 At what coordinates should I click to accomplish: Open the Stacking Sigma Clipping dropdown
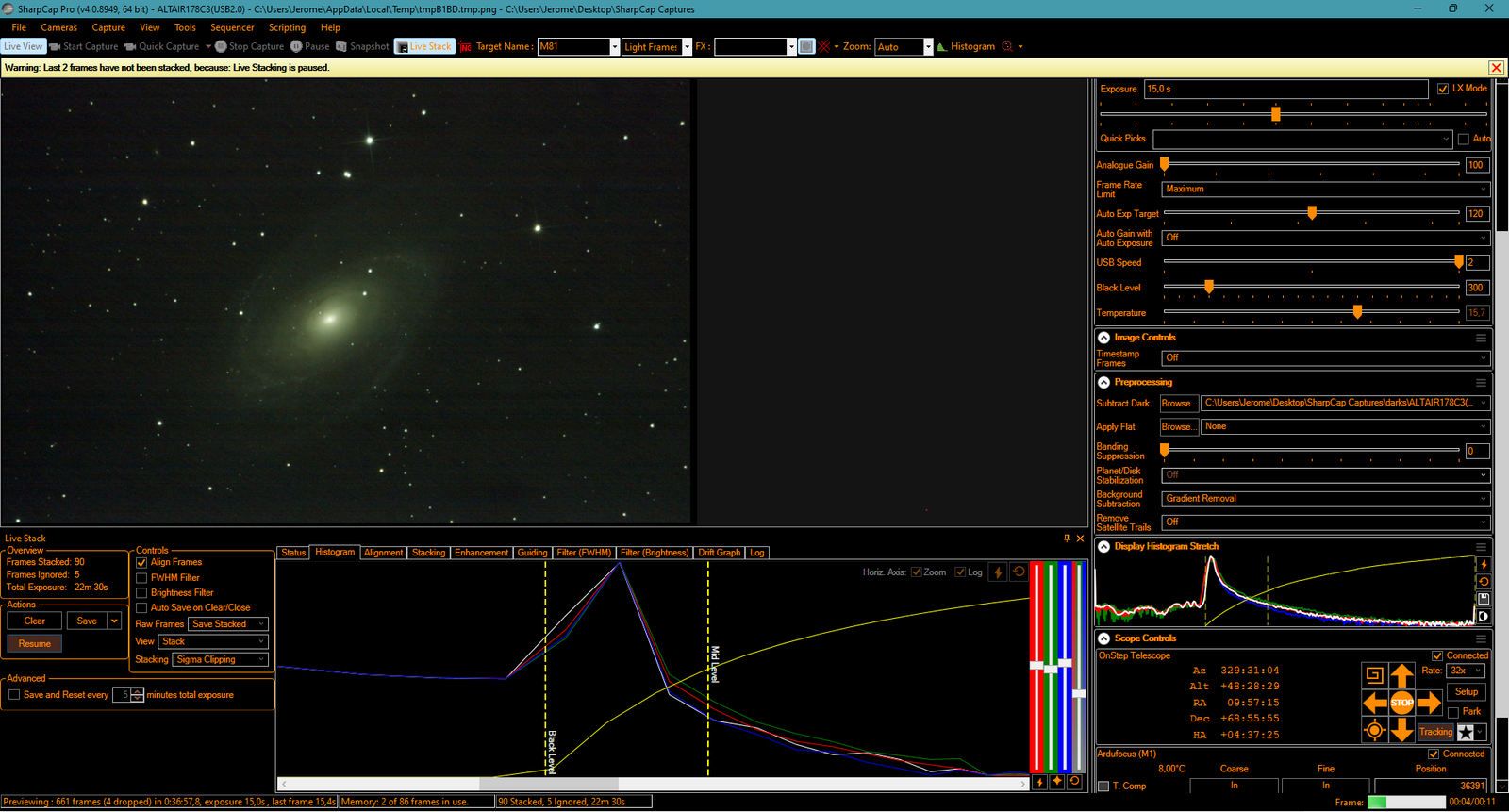[220, 660]
